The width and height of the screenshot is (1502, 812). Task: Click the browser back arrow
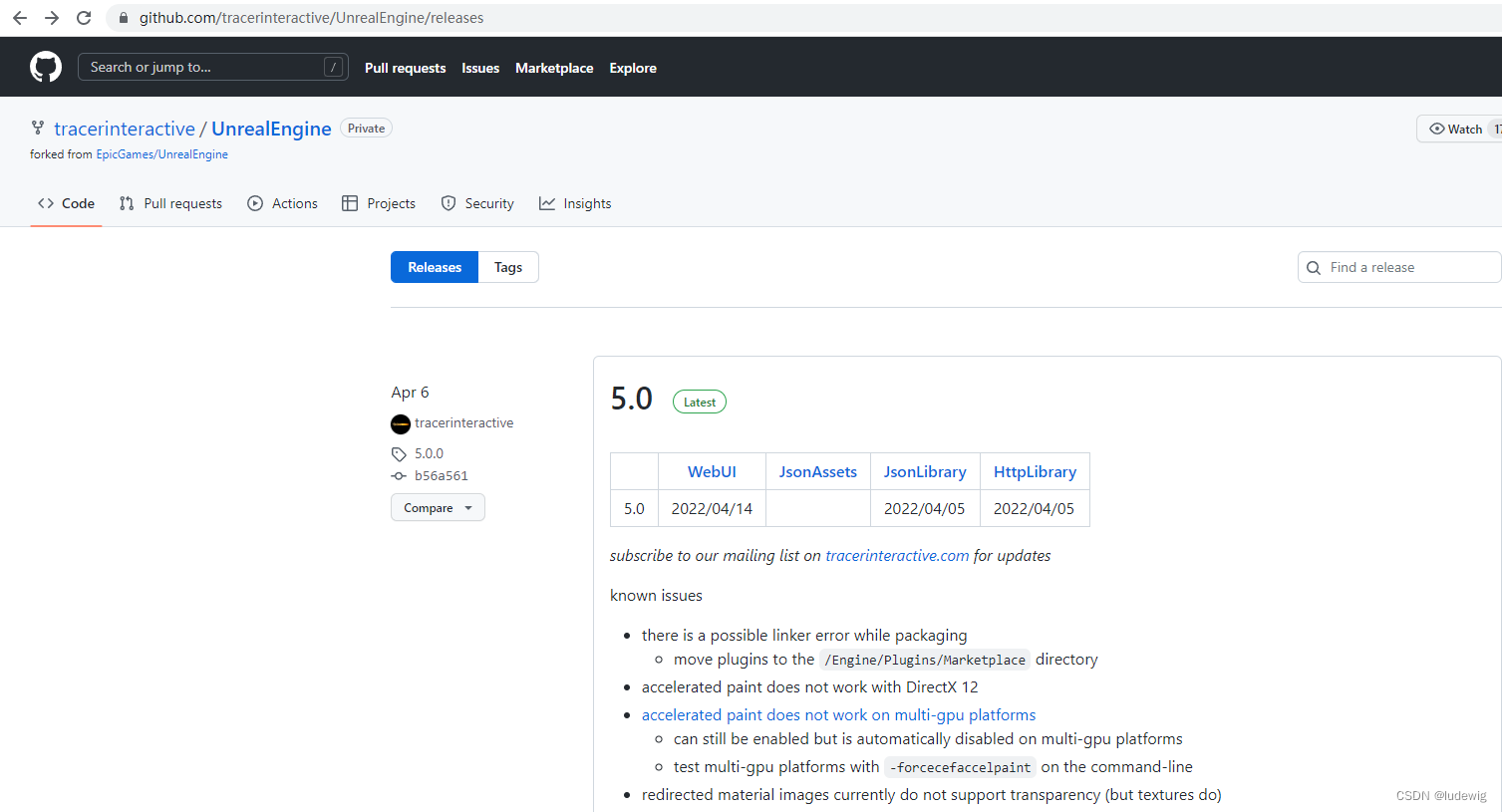point(20,18)
